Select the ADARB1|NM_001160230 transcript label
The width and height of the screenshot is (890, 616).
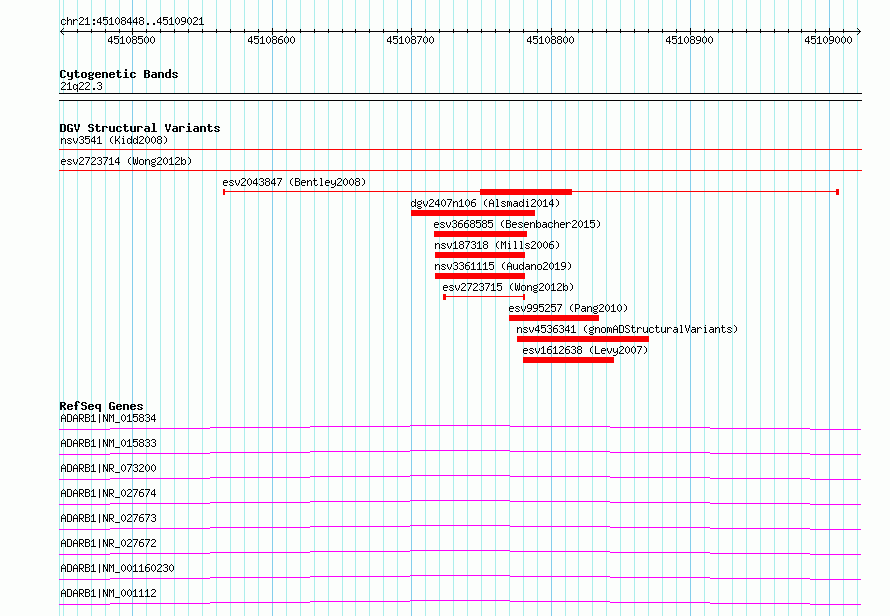[117, 568]
